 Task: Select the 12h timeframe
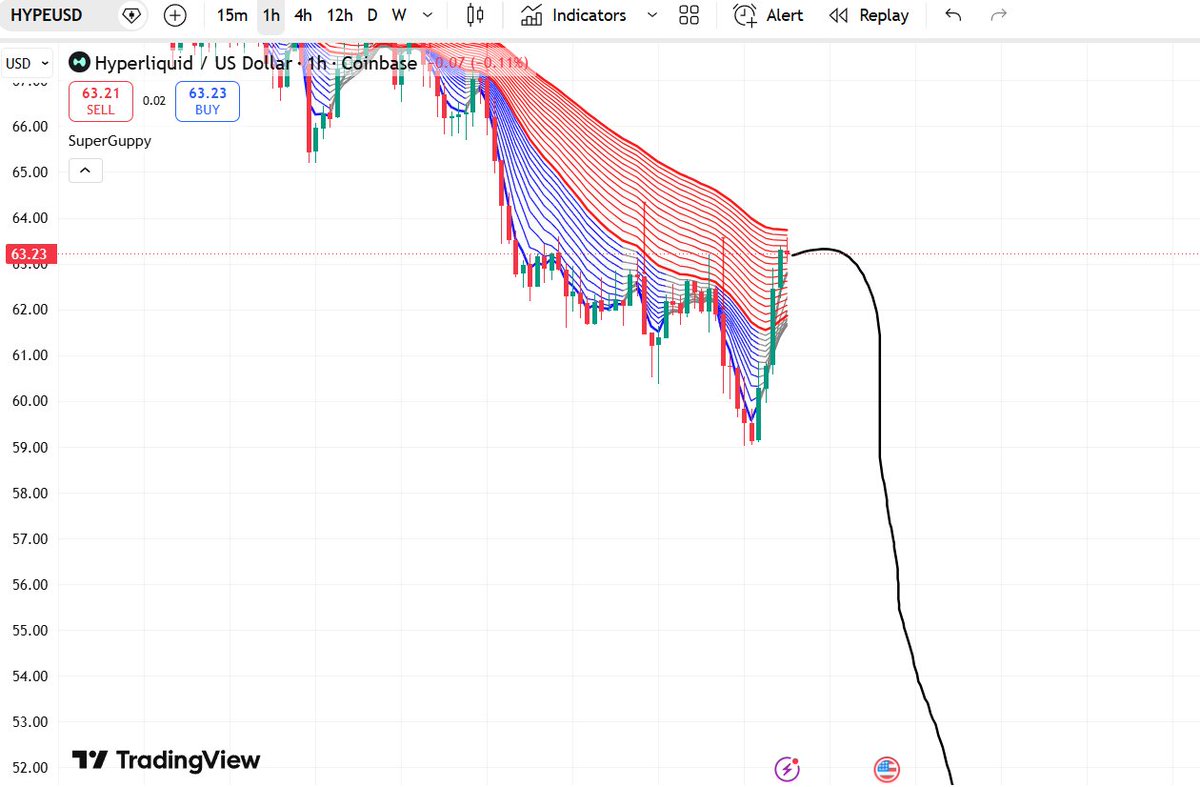pos(340,16)
